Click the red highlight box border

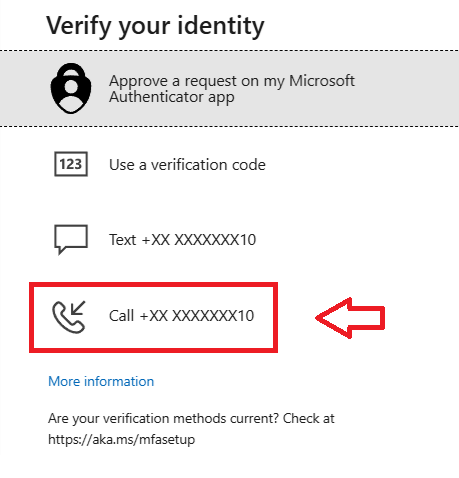click(x=153, y=284)
